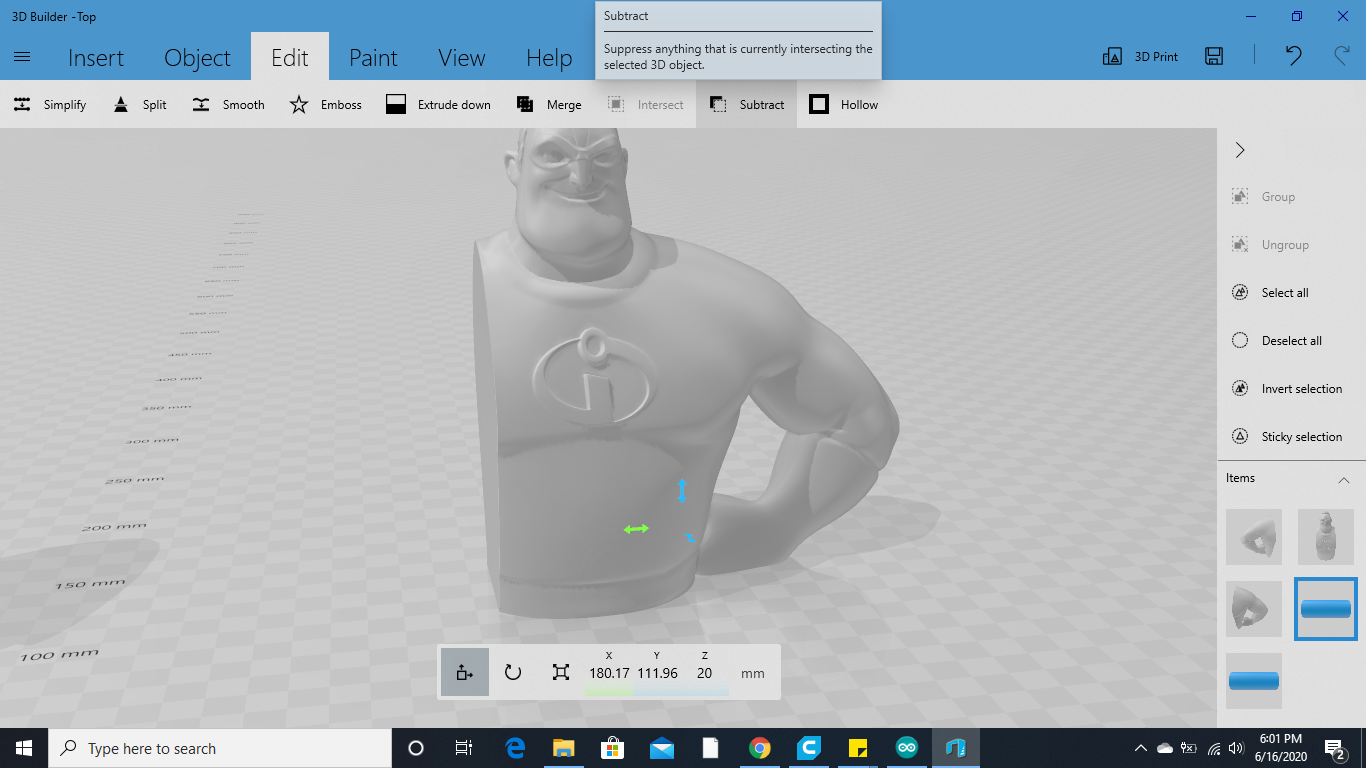Image resolution: width=1366 pixels, height=768 pixels.
Task: Deselect all objects
Action: (x=1285, y=340)
